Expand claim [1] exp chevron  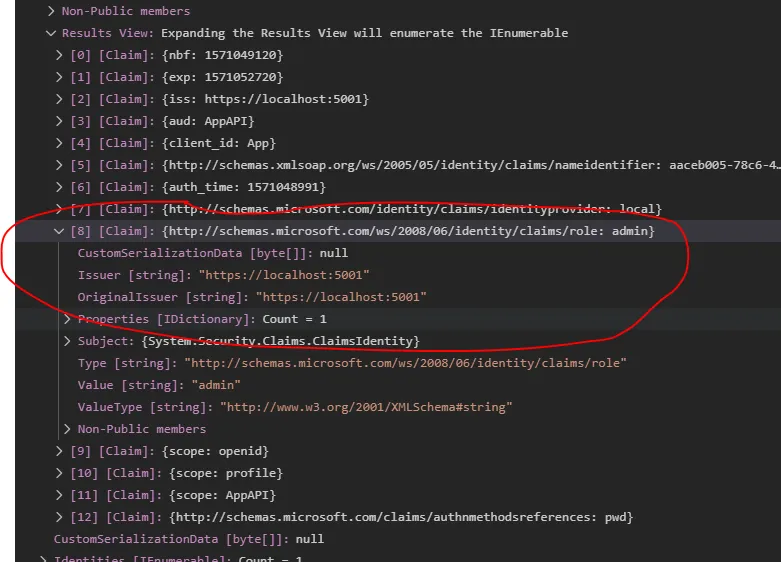59,77
